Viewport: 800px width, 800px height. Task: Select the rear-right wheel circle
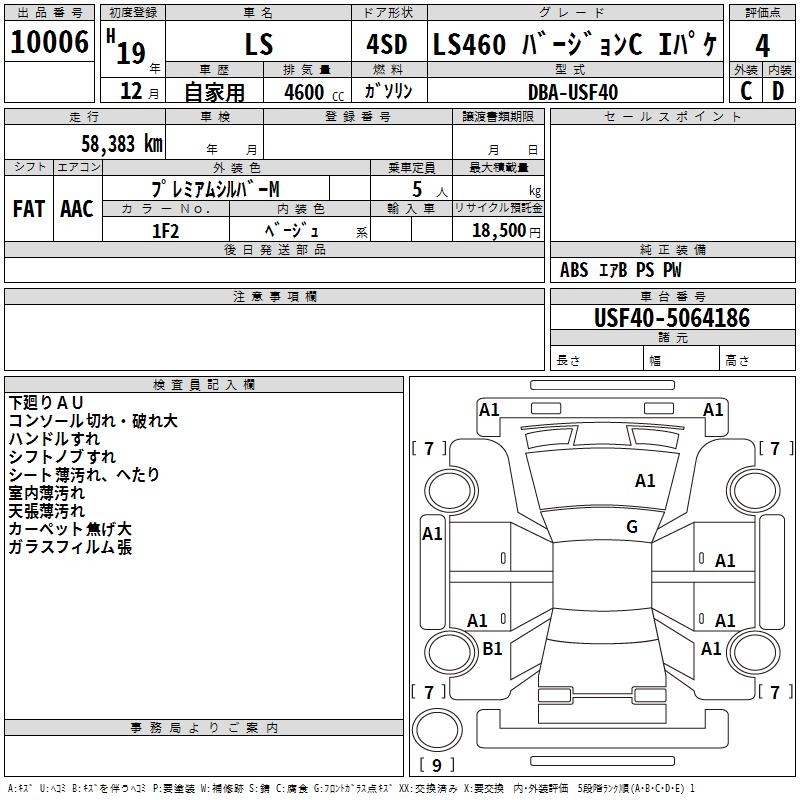click(753, 652)
